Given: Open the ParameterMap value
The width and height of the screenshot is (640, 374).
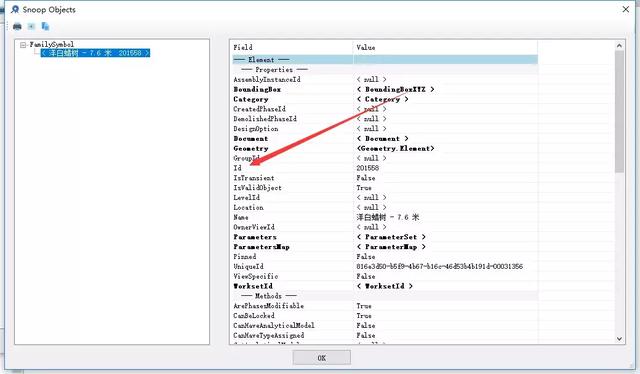Looking at the screenshot, I should click(x=391, y=247).
